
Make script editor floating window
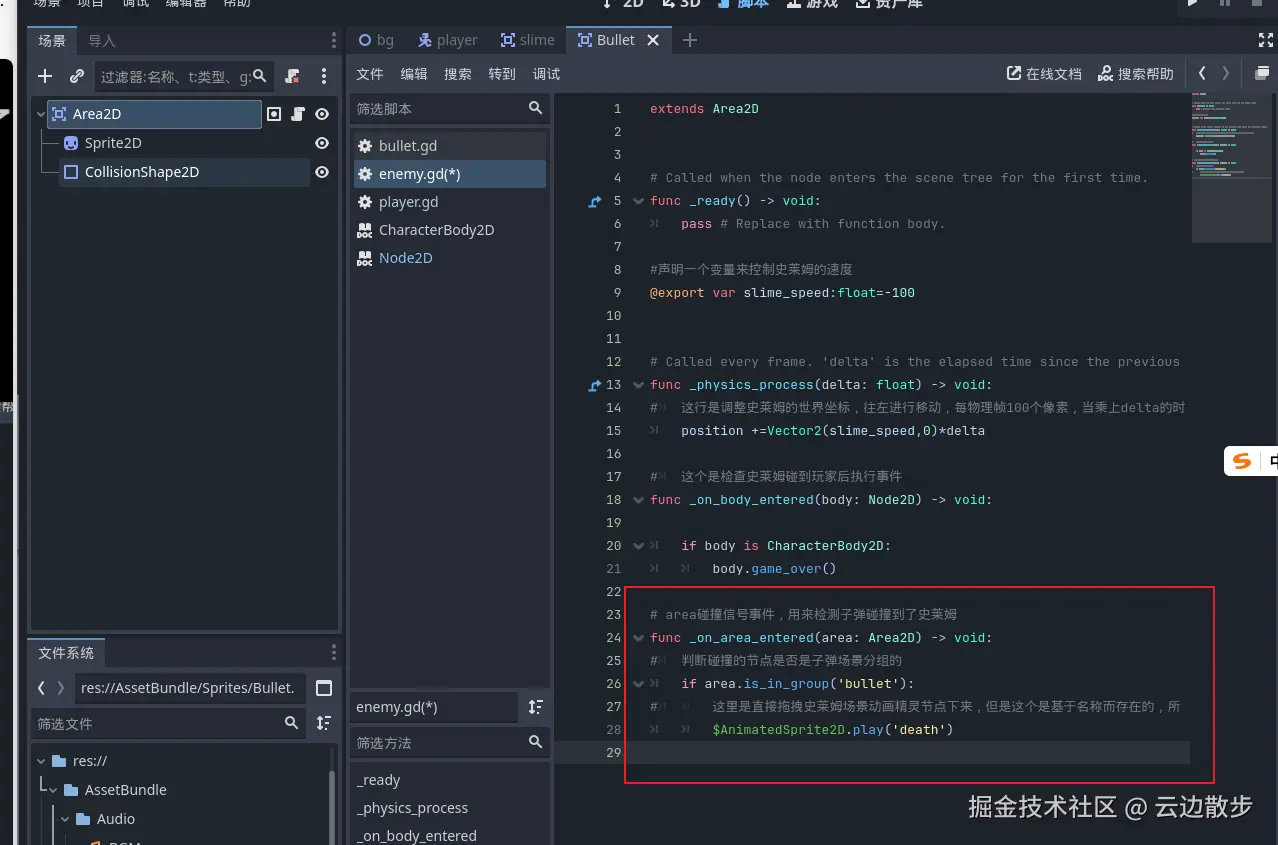tap(1262, 73)
